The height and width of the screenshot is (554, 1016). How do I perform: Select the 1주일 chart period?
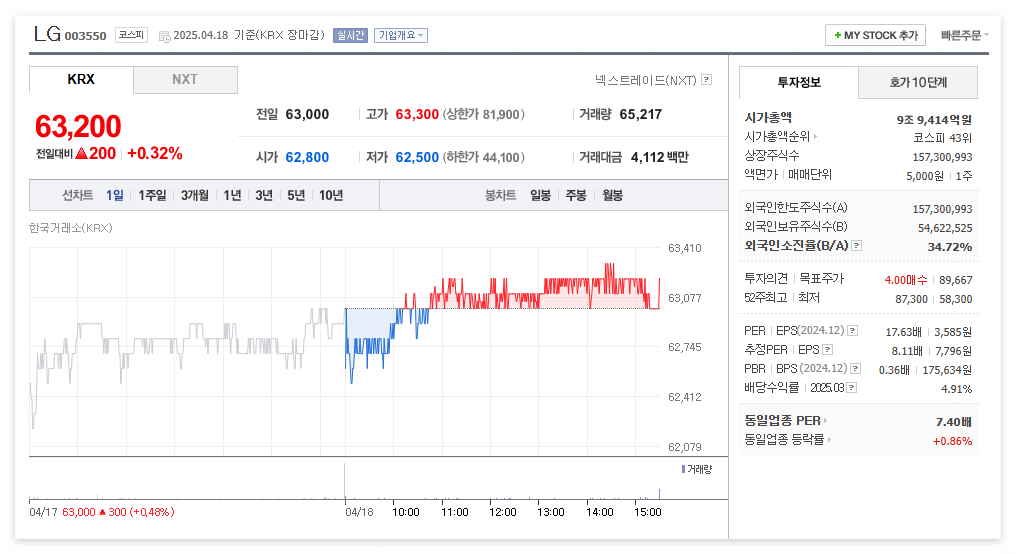152,195
